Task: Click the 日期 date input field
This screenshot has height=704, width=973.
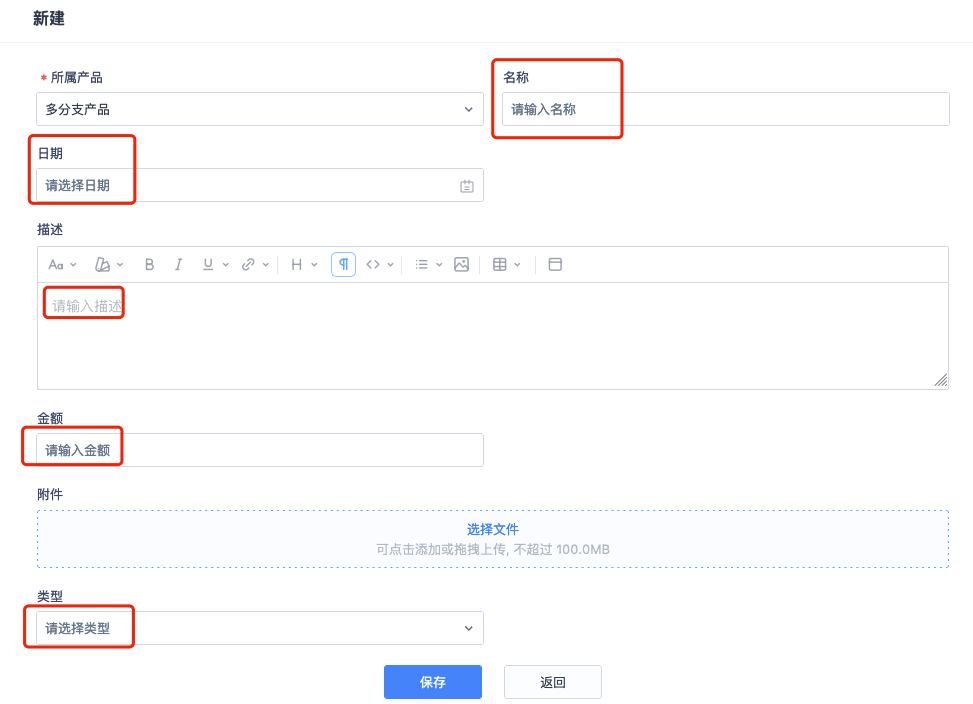Action: click(x=259, y=185)
